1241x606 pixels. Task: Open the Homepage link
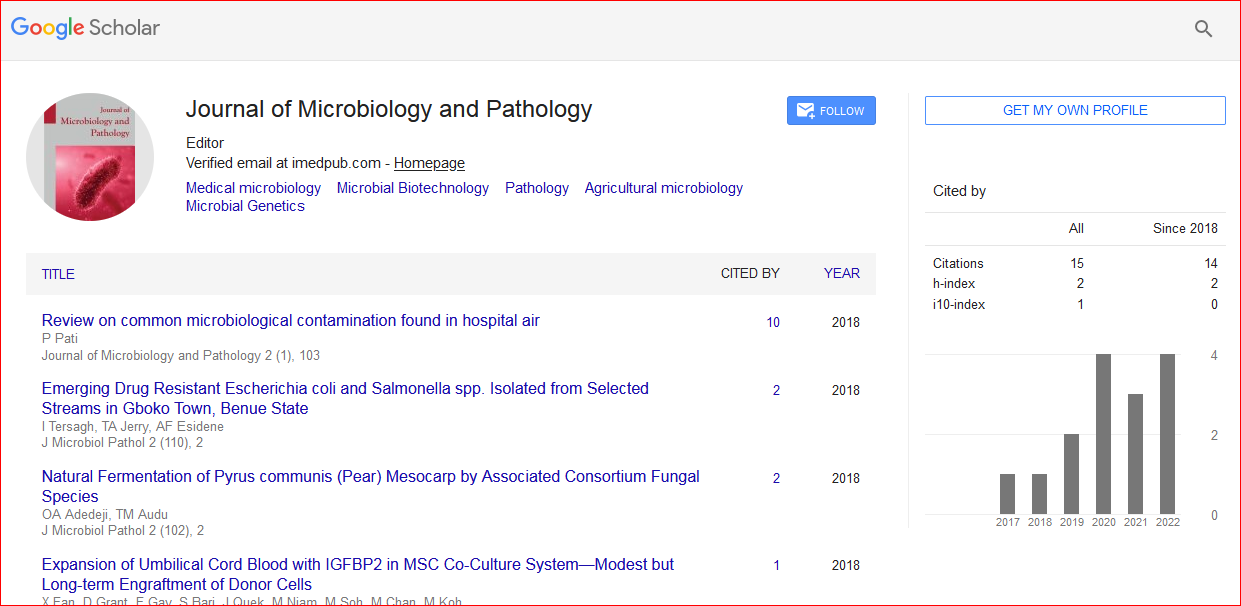pos(429,163)
